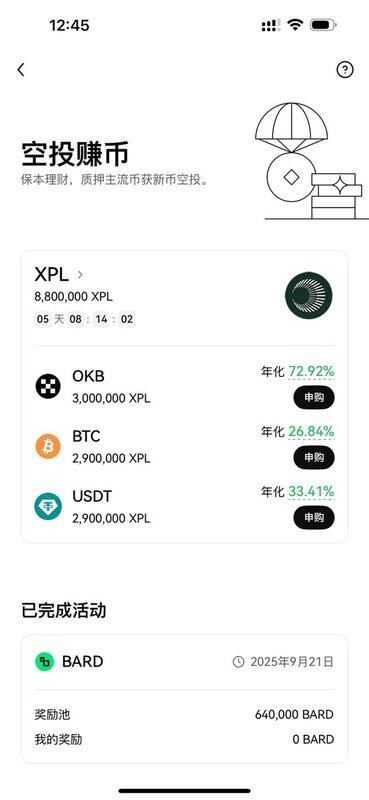View OKB 72.92% annualized rate details

pos(311,371)
